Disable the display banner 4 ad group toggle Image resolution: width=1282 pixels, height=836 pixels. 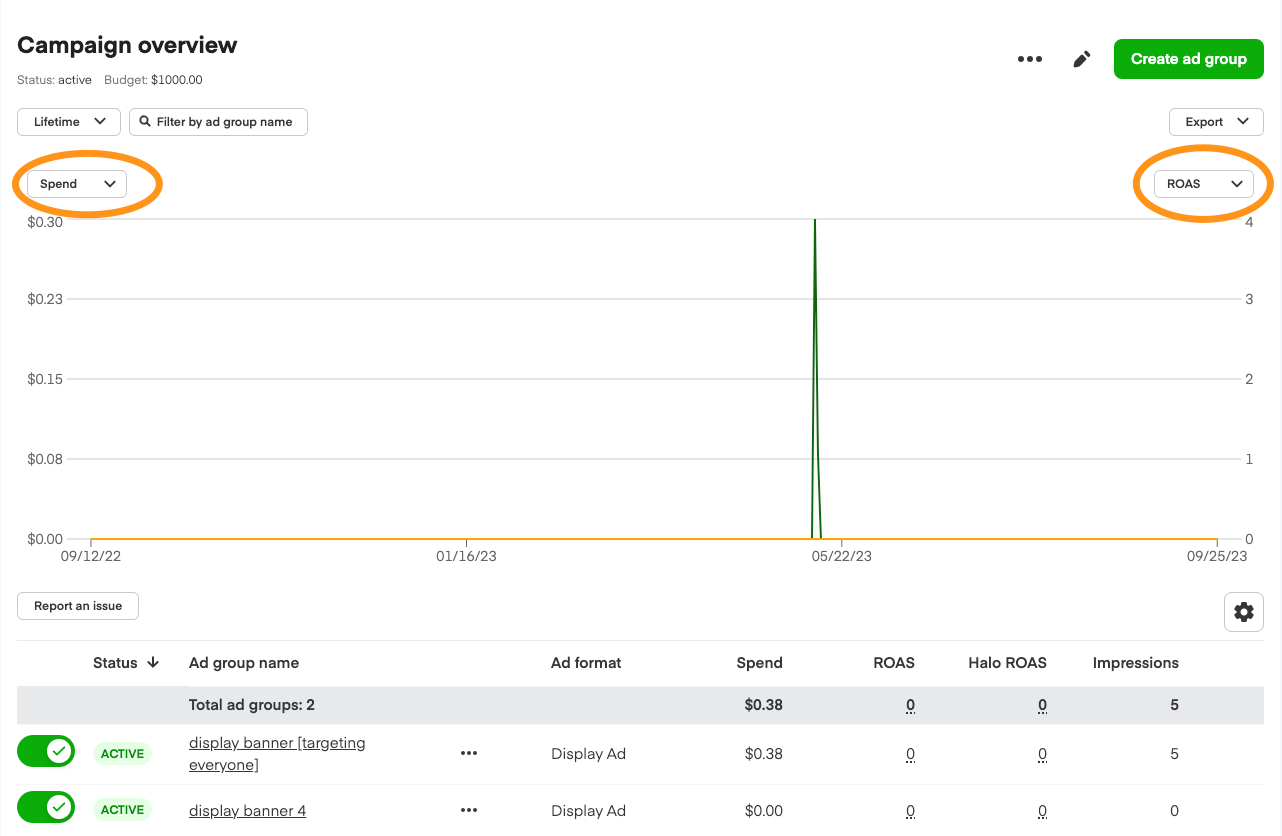(x=46, y=807)
